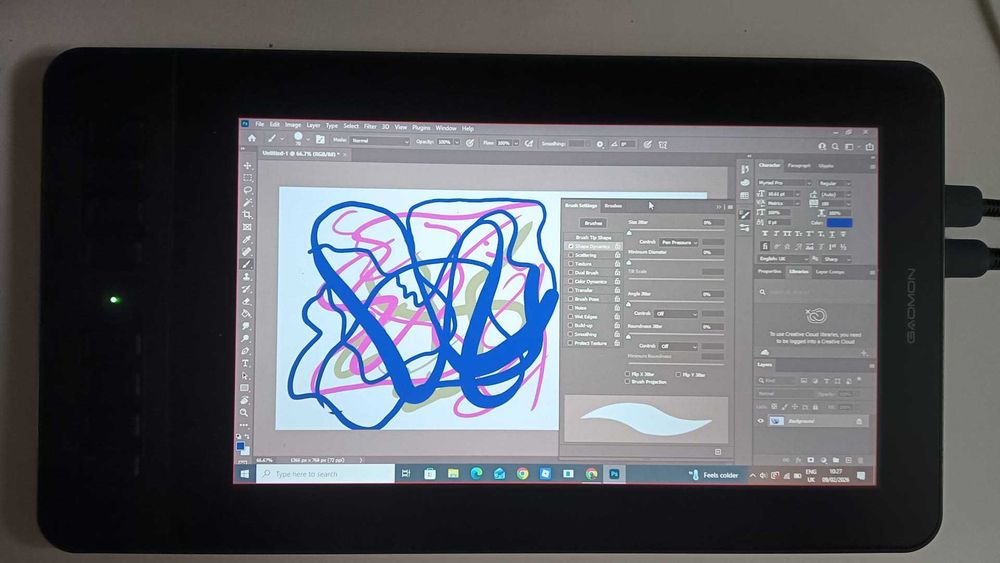
Task: Click the Brushes button in Brush Settings
Action: [x=593, y=223]
